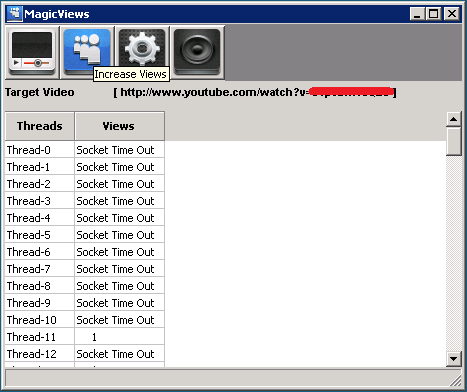Select the Thread-6 cell
467x392 pixels.
(x=40, y=252)
